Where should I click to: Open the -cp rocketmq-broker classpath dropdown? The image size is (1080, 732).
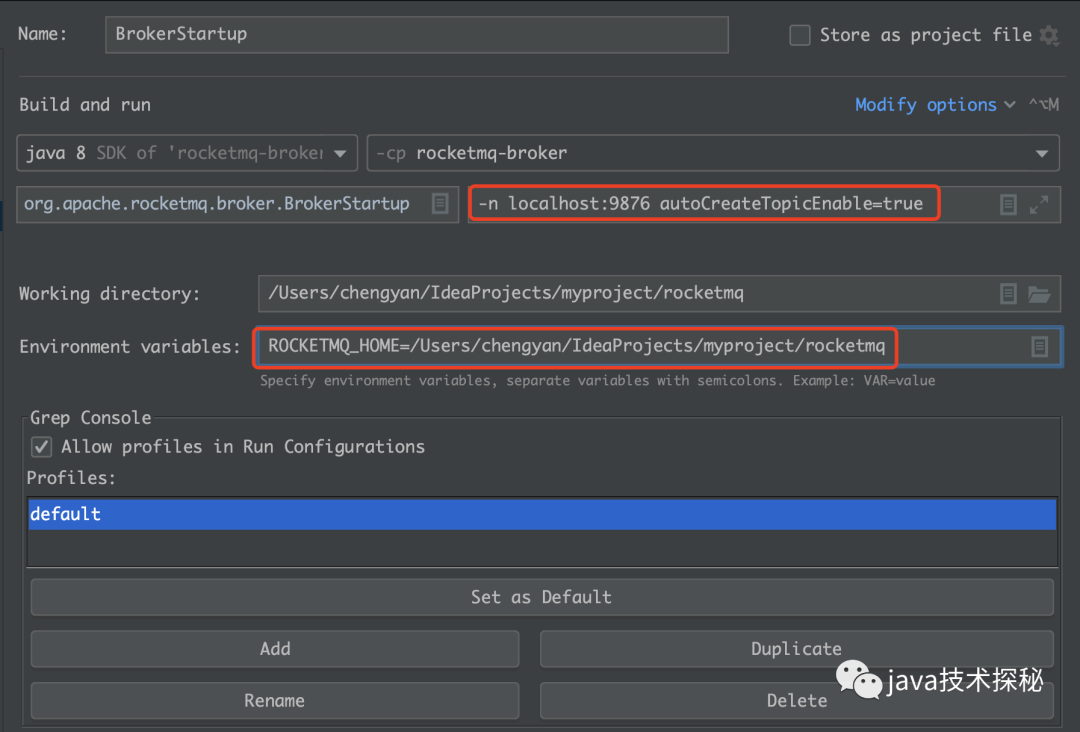tap(713, 153)
